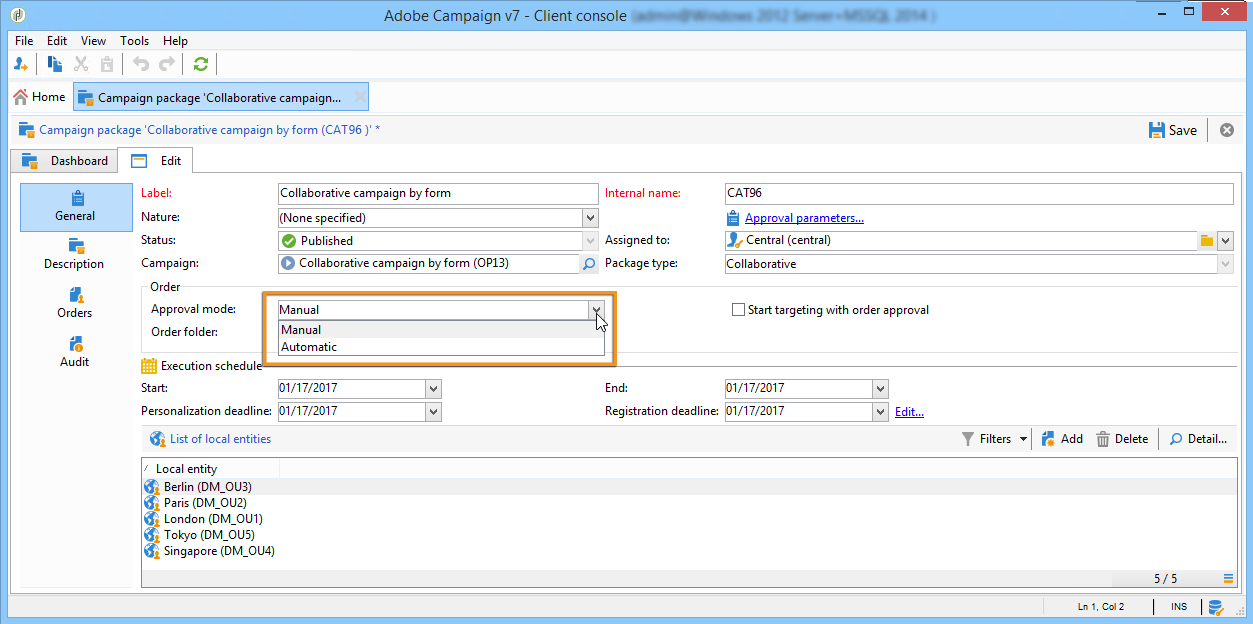Select the Manual option

coord(441,330)
